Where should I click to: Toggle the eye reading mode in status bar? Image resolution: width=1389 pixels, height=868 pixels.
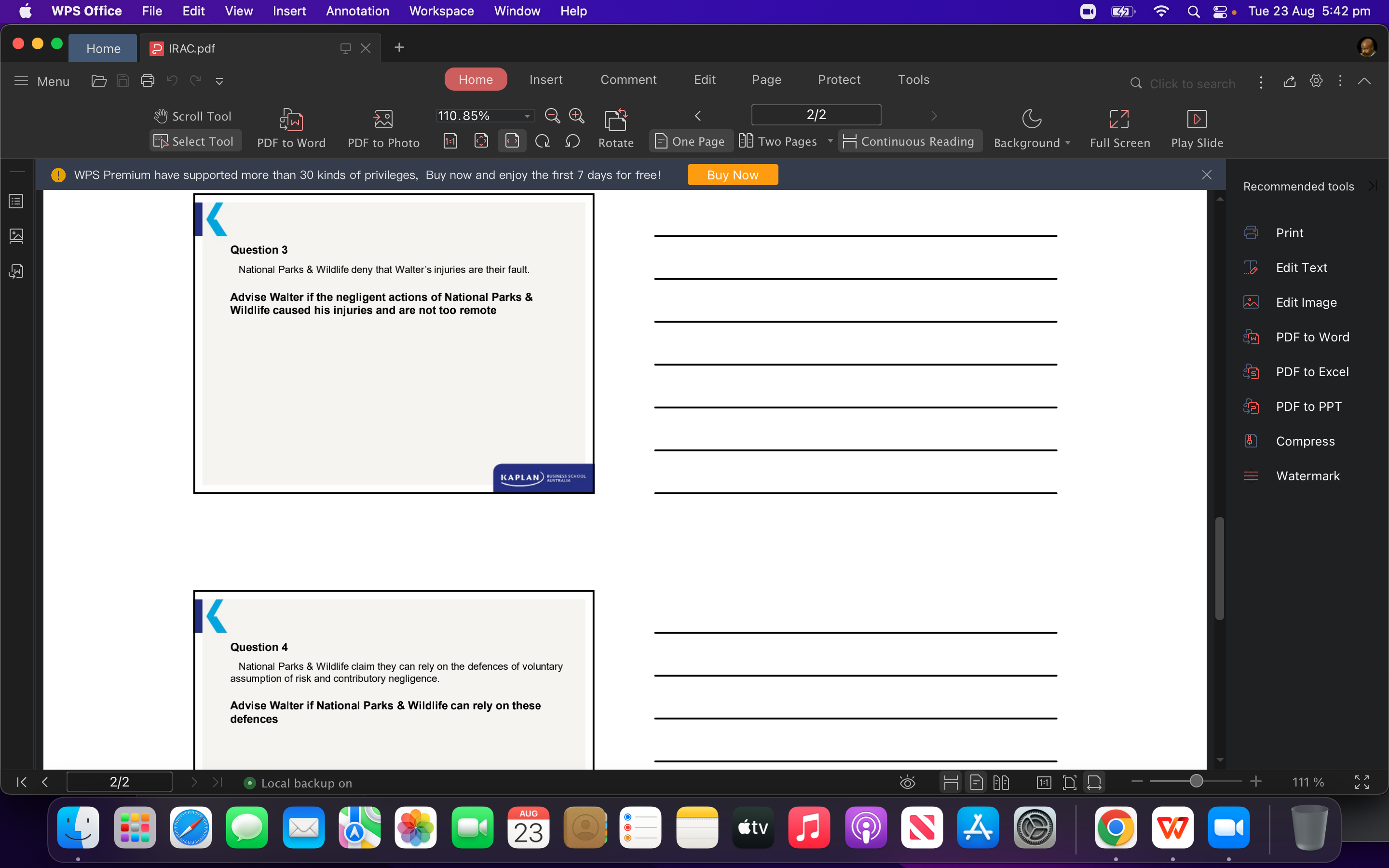point(908,782)
